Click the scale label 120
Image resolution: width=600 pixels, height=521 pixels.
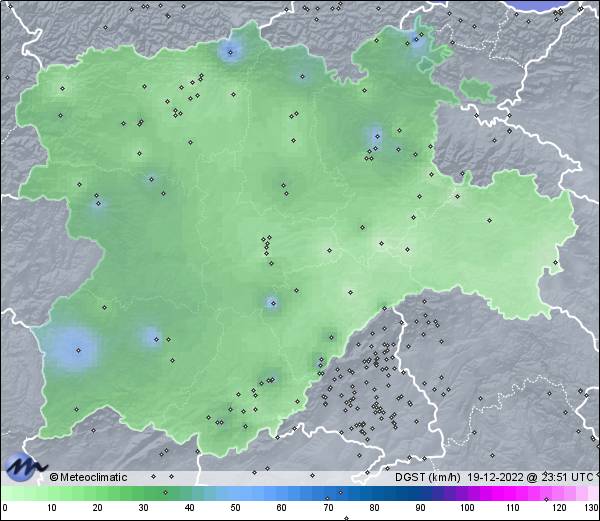559,508
